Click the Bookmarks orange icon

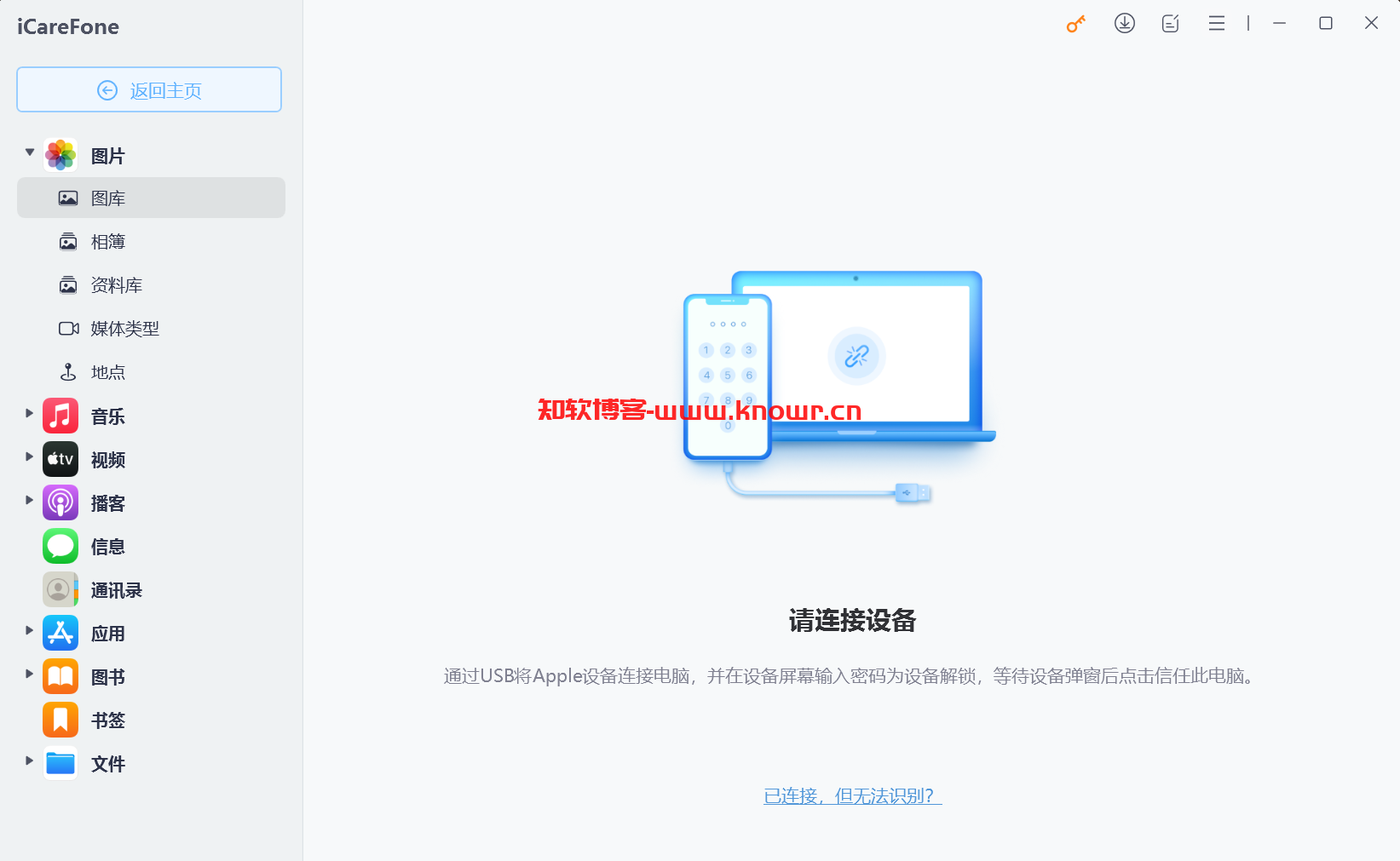(60, 720)
